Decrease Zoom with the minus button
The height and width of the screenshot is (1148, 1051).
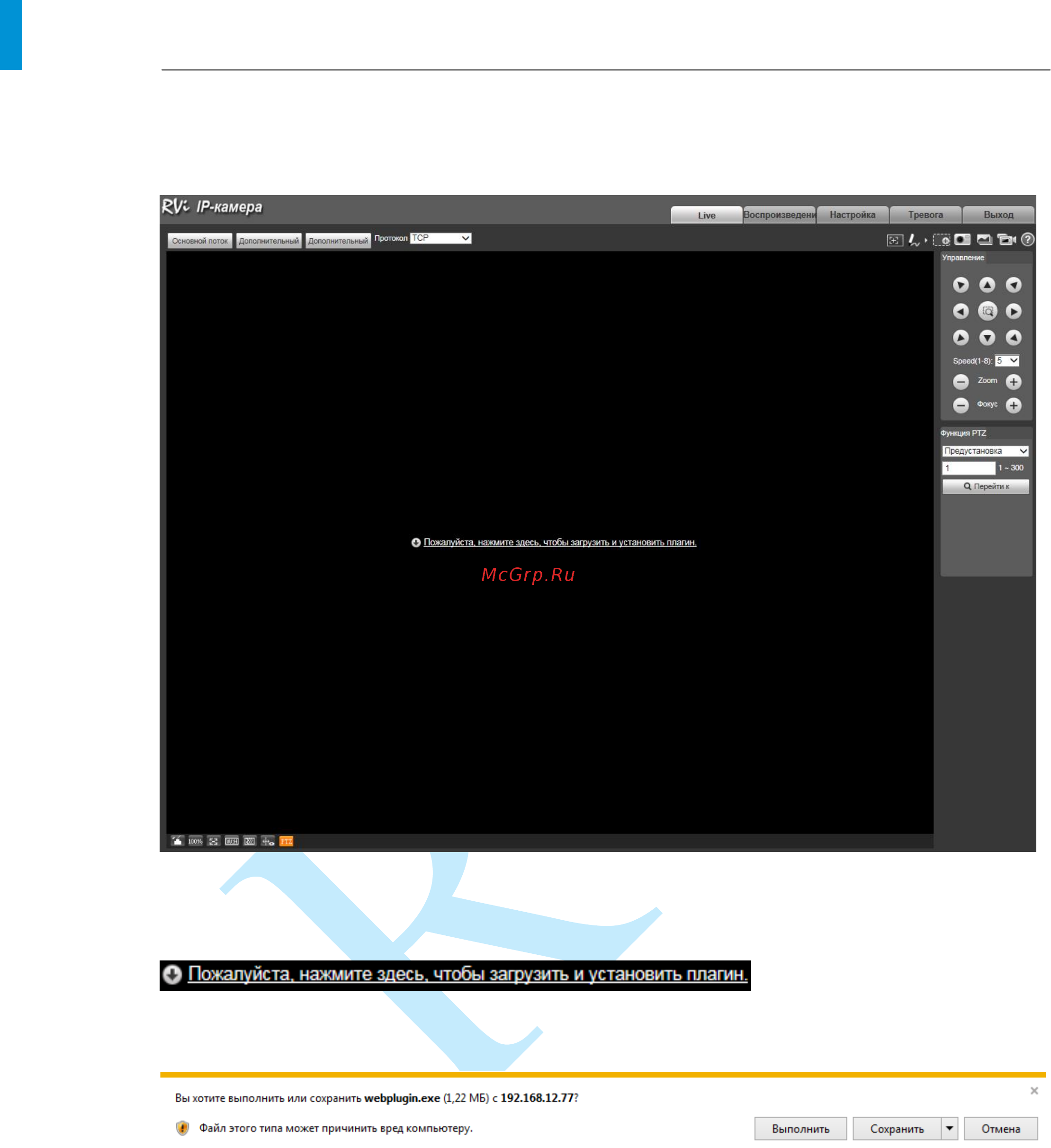click(961, 382)
